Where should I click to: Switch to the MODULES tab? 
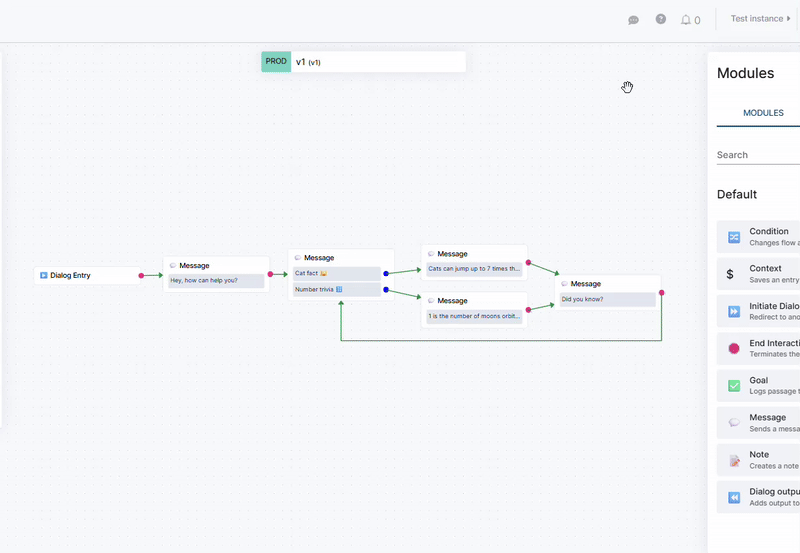tap(763, 113)
